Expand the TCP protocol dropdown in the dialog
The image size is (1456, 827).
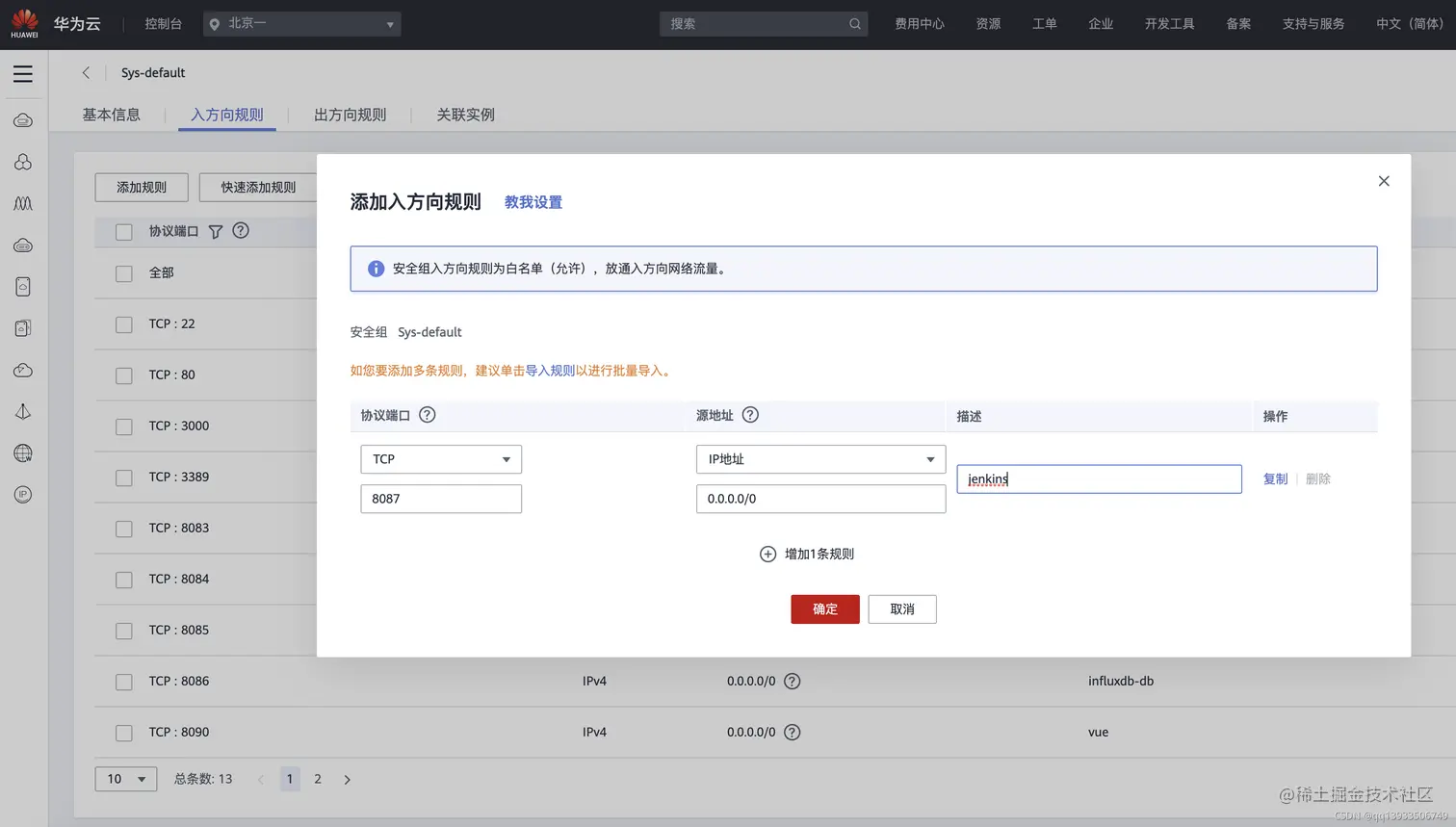pyautogui.click(x=440, y=459)
